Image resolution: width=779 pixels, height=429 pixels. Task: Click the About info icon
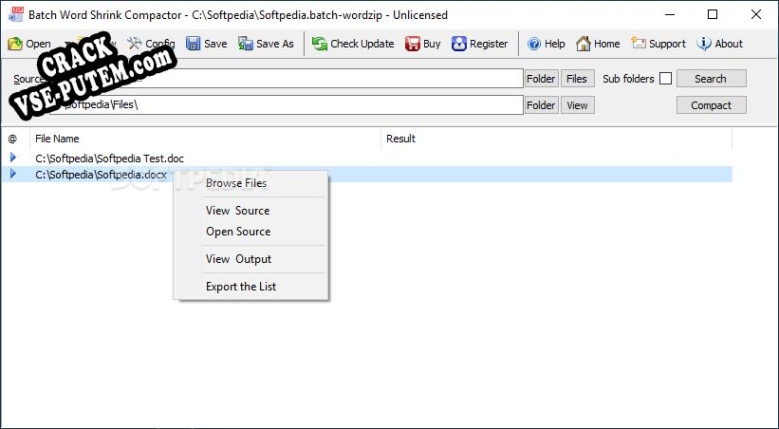point(704,44)
